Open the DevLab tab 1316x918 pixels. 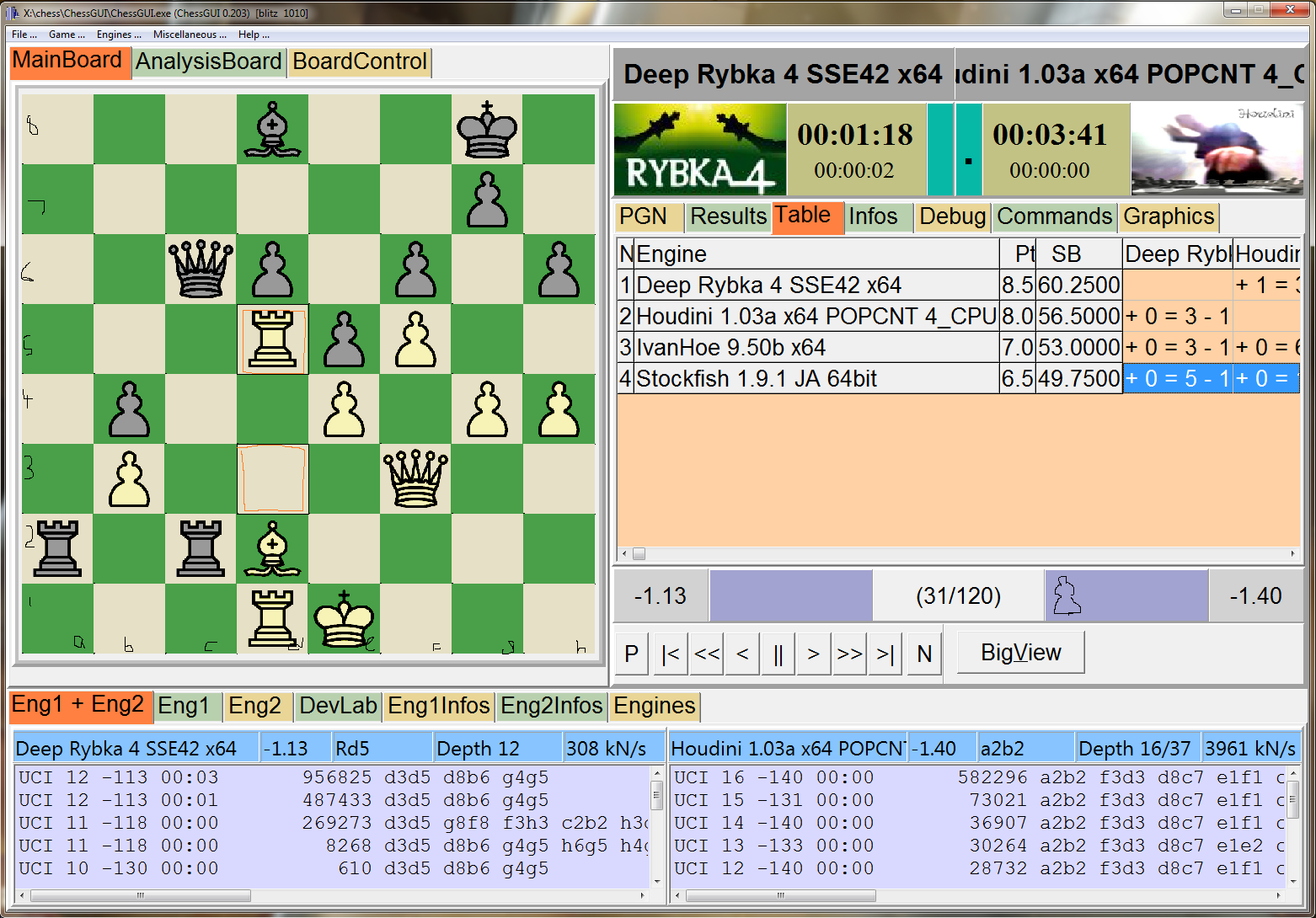pyautogui.click(x=339, y=706)
